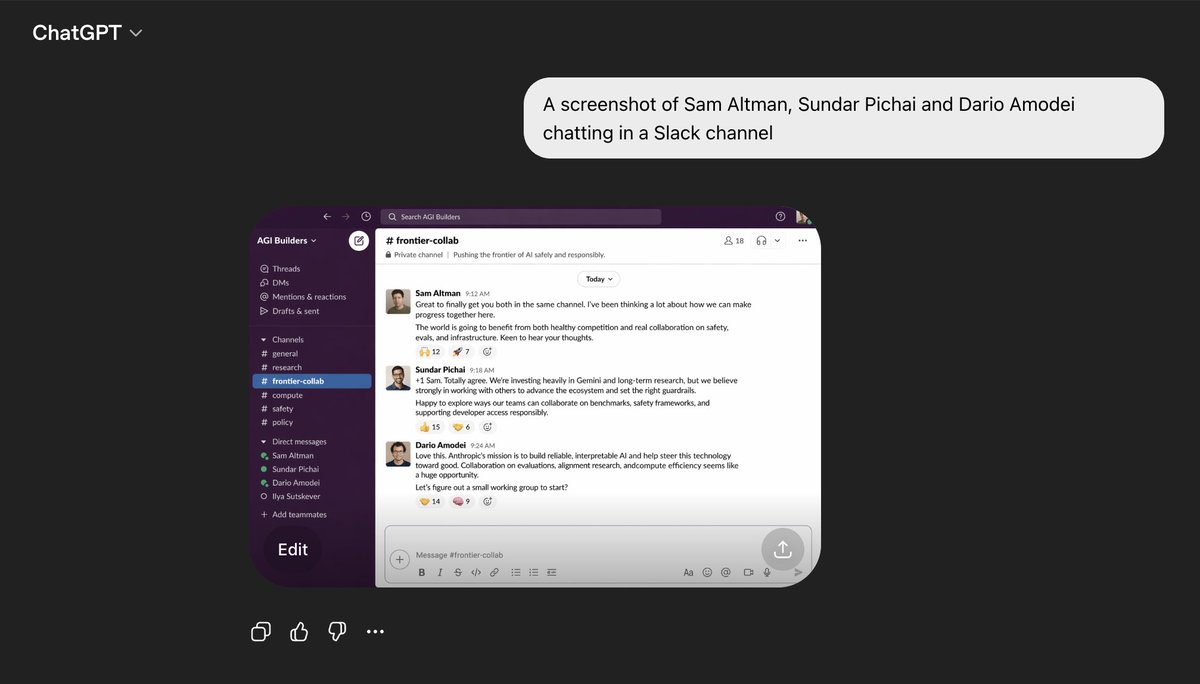Screen dimensions: 1200x684
Task: Toggle strikethrough formatting in composer
Action: tap(458, 573)
